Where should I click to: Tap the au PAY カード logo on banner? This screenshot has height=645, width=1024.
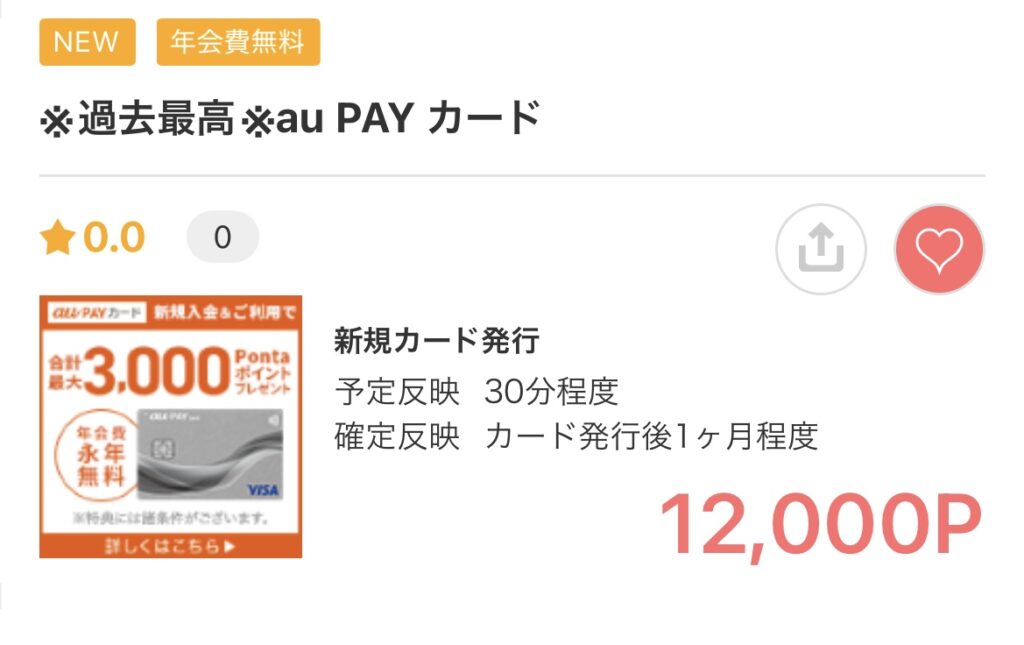(96, 313)
